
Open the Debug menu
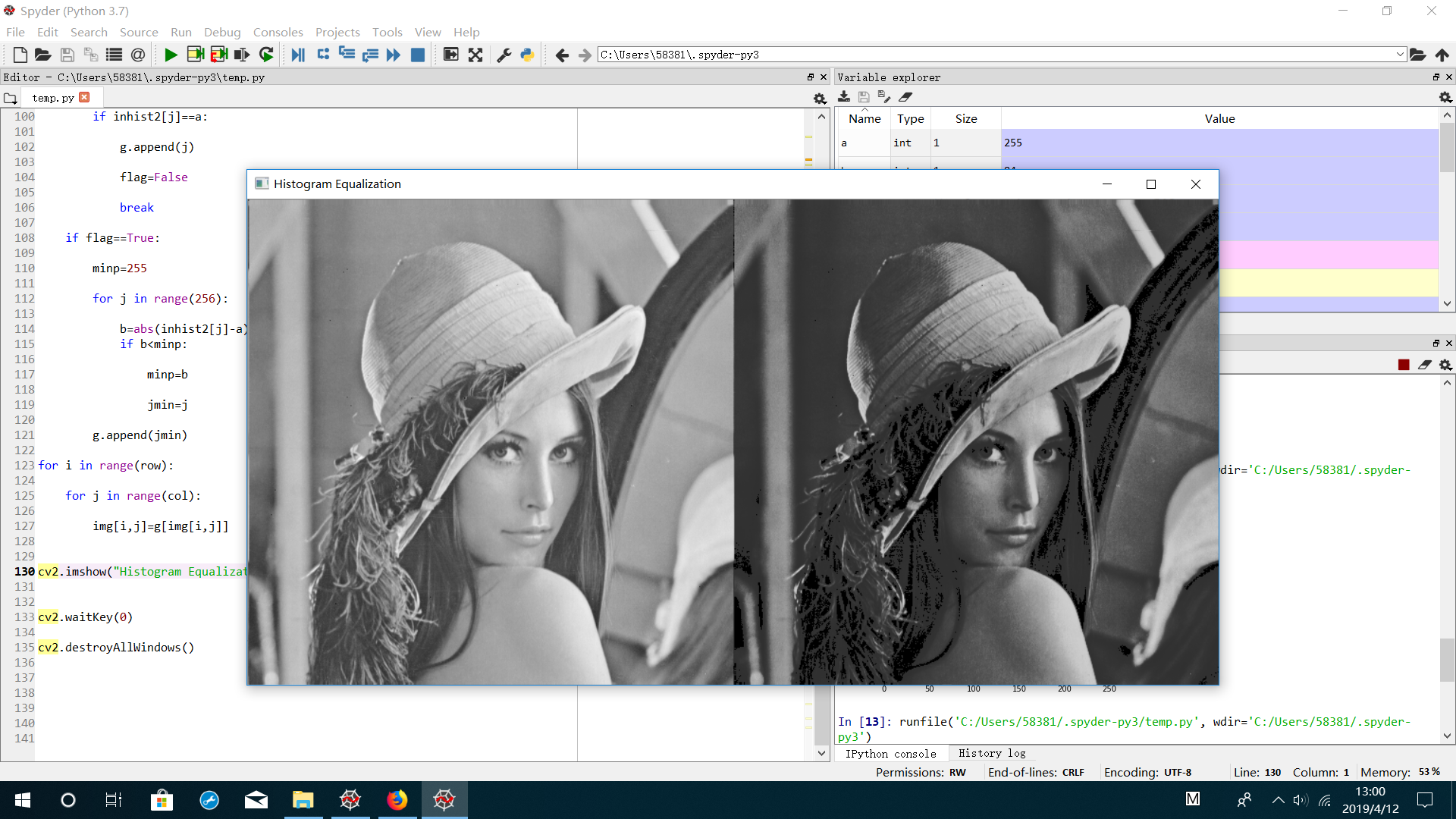pos(222,32)
